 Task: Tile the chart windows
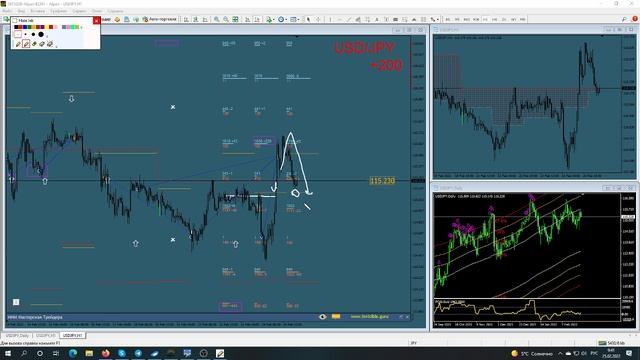pyautogui.click(x=236, y=19)
